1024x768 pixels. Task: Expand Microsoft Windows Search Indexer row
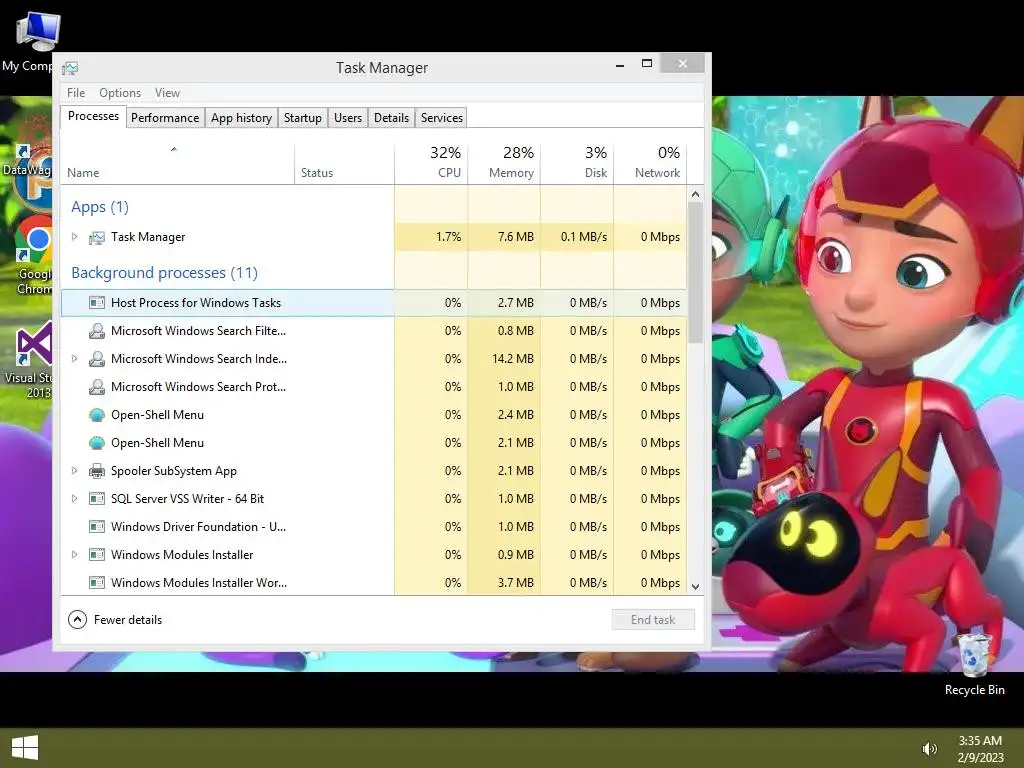(74, 359)
